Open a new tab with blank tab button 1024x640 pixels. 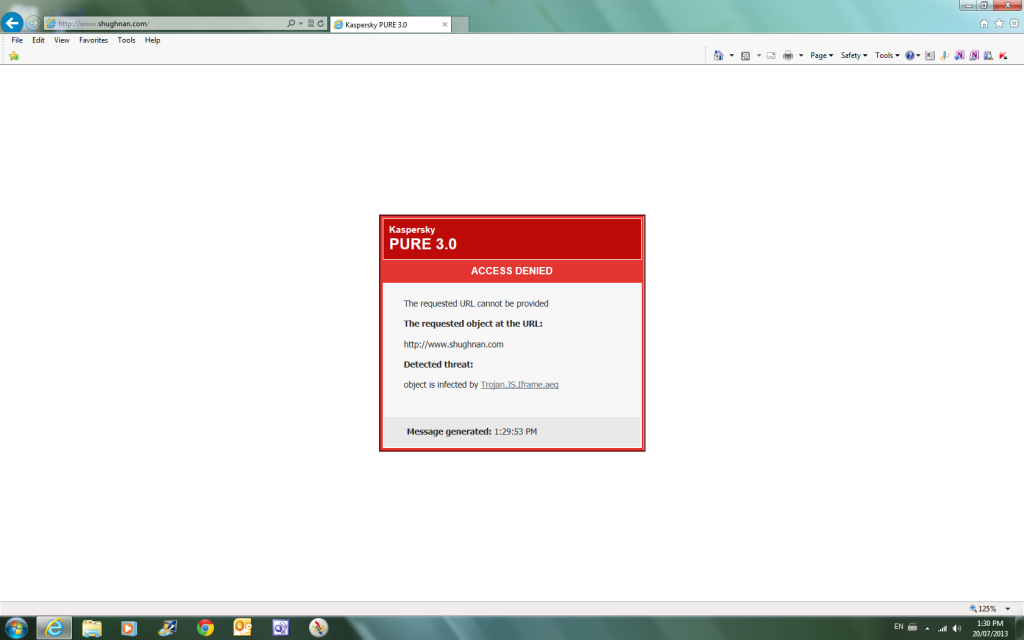[x=460, y=25]
